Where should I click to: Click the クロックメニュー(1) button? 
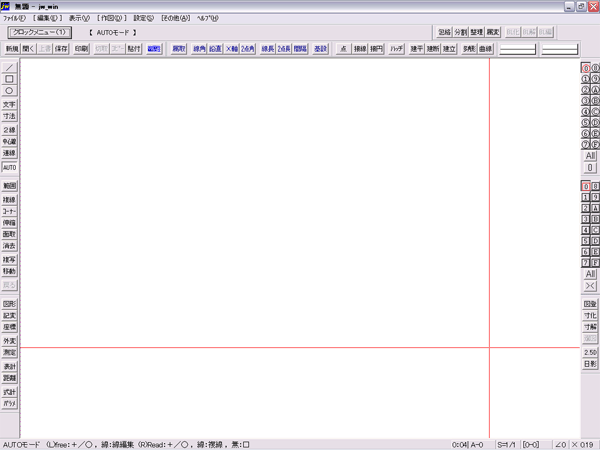click(x=39, y=32)
